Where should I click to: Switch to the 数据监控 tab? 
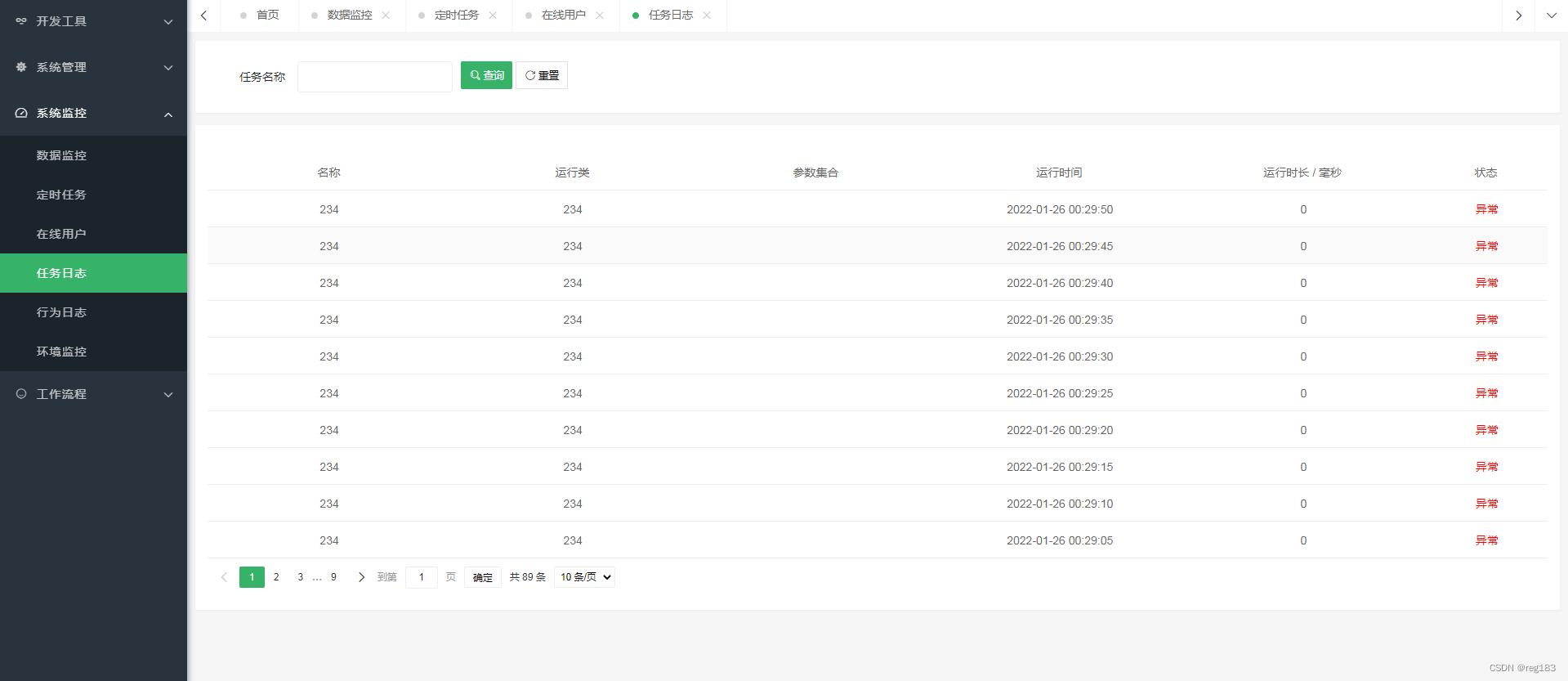pos(350,16)
